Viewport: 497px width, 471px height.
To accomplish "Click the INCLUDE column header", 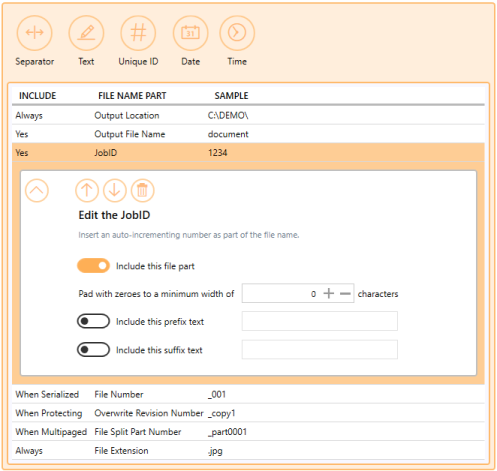I will click(x=37, y=96).
